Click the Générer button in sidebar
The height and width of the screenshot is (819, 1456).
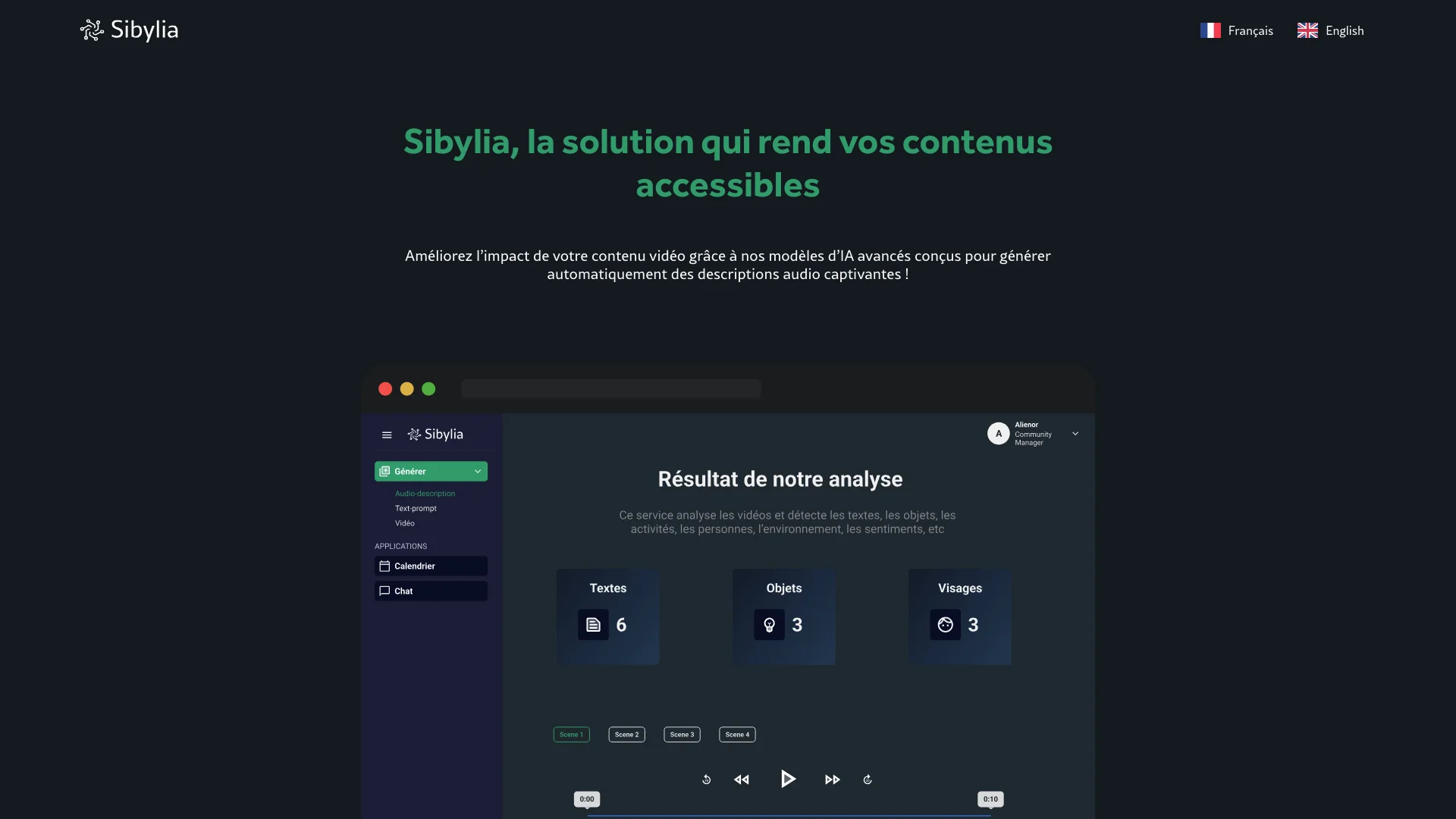[x=430, y=471]
